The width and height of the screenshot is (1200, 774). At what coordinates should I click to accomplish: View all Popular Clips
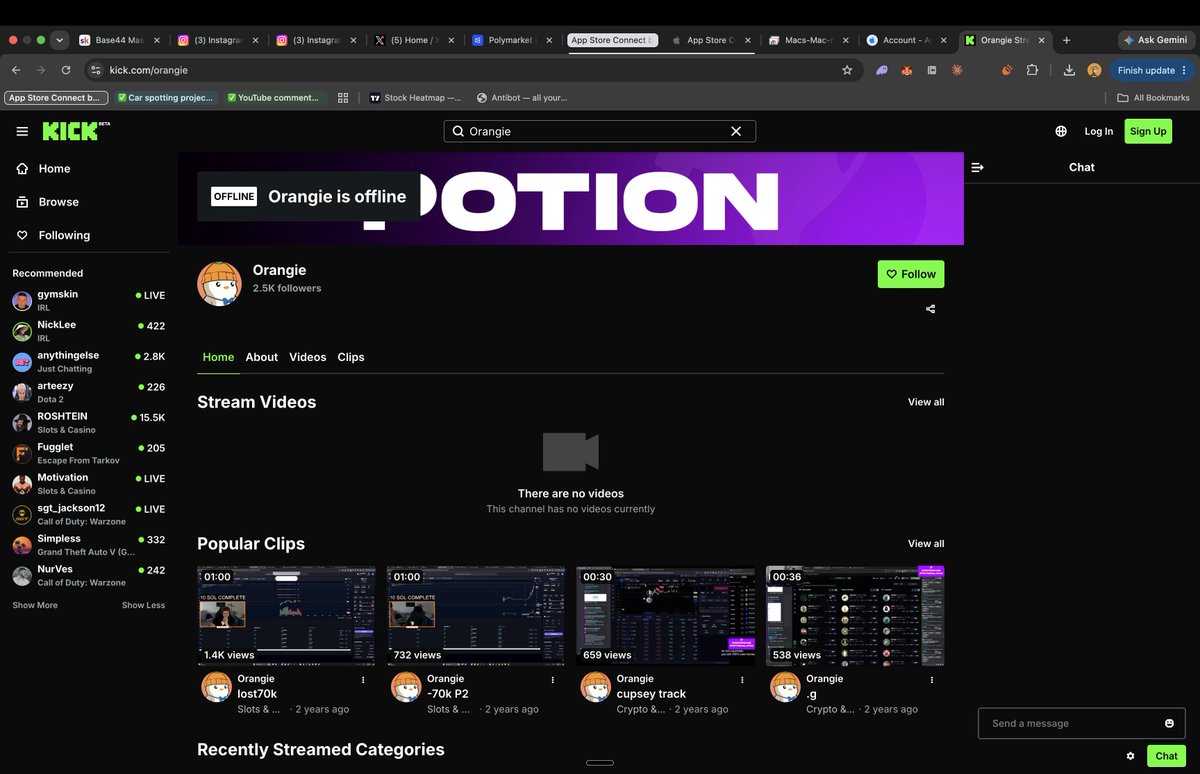tap(926, 544)
